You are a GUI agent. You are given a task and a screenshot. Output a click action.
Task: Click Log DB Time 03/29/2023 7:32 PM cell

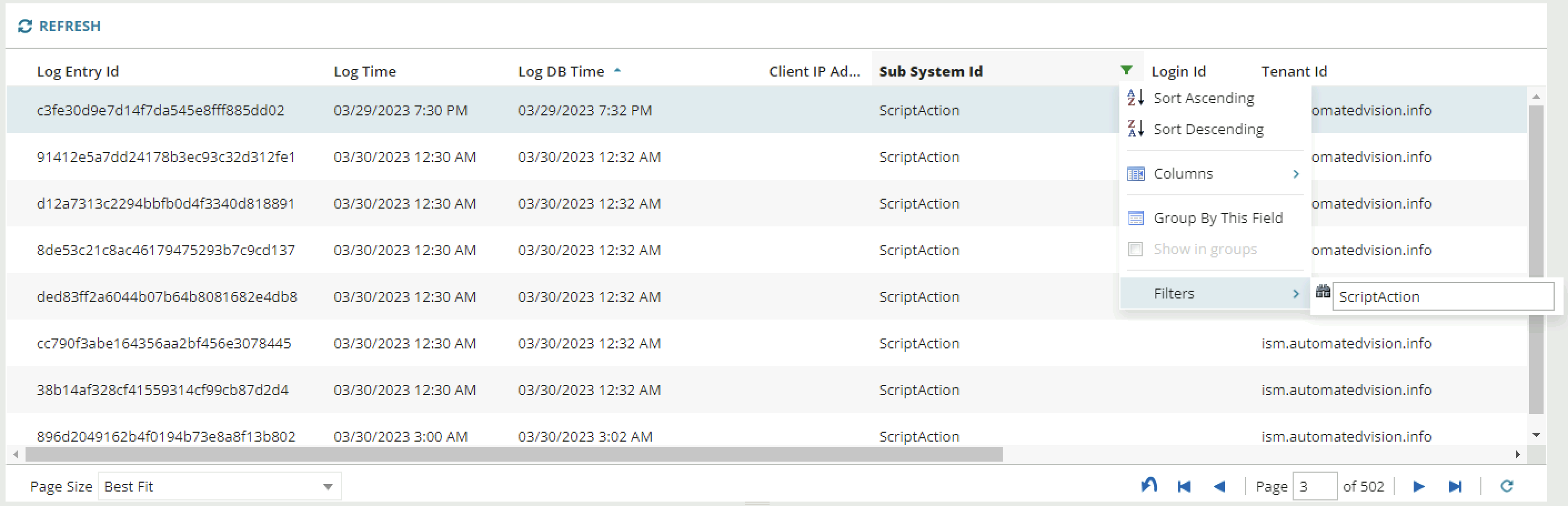[585, 110]
